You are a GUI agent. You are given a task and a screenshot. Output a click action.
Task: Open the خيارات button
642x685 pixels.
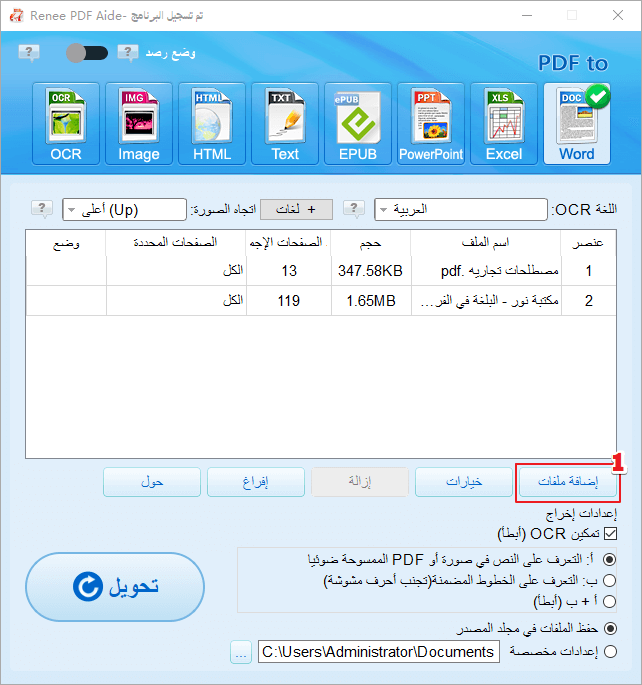pos(464,482)
